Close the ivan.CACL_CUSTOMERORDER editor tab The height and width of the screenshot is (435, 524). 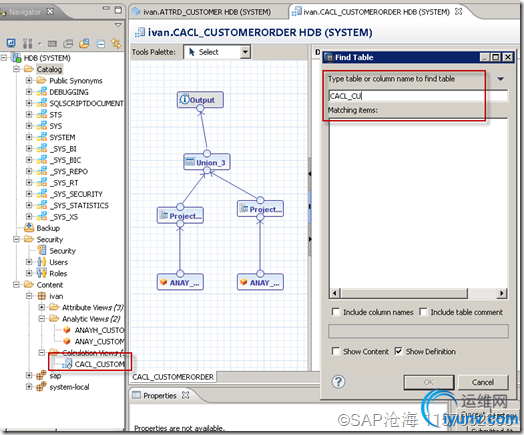click(459, 12)
